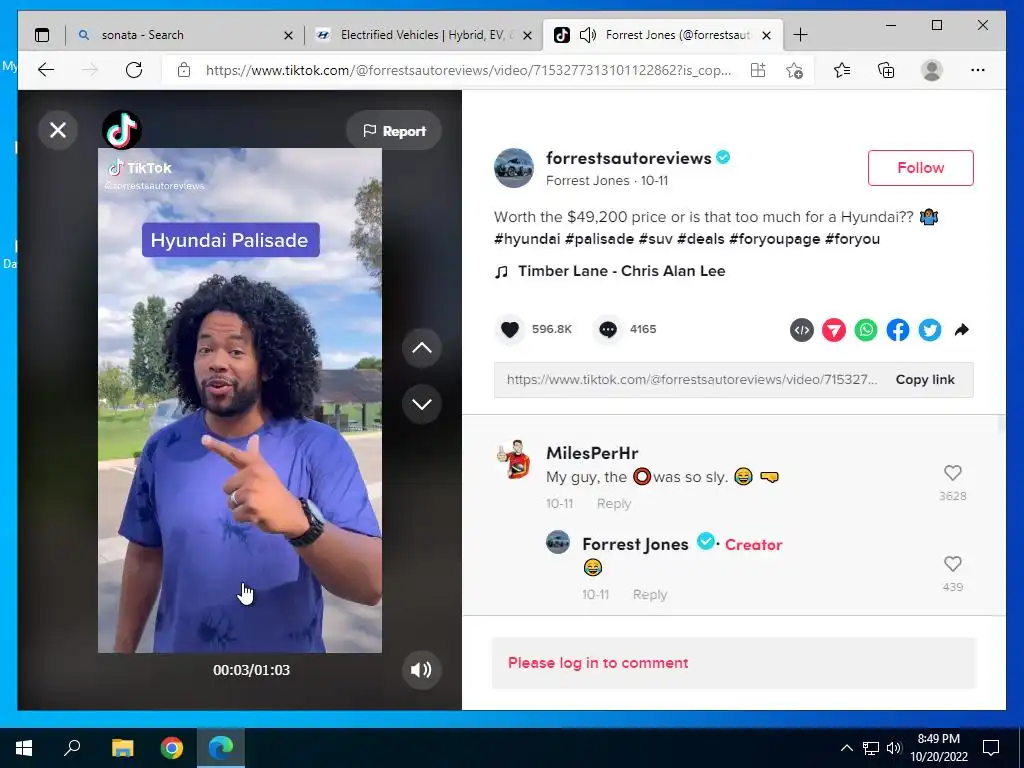Click the embed code icon
Image resolution: width=1024 pixels, height=768 pixels.
(802, 330)
